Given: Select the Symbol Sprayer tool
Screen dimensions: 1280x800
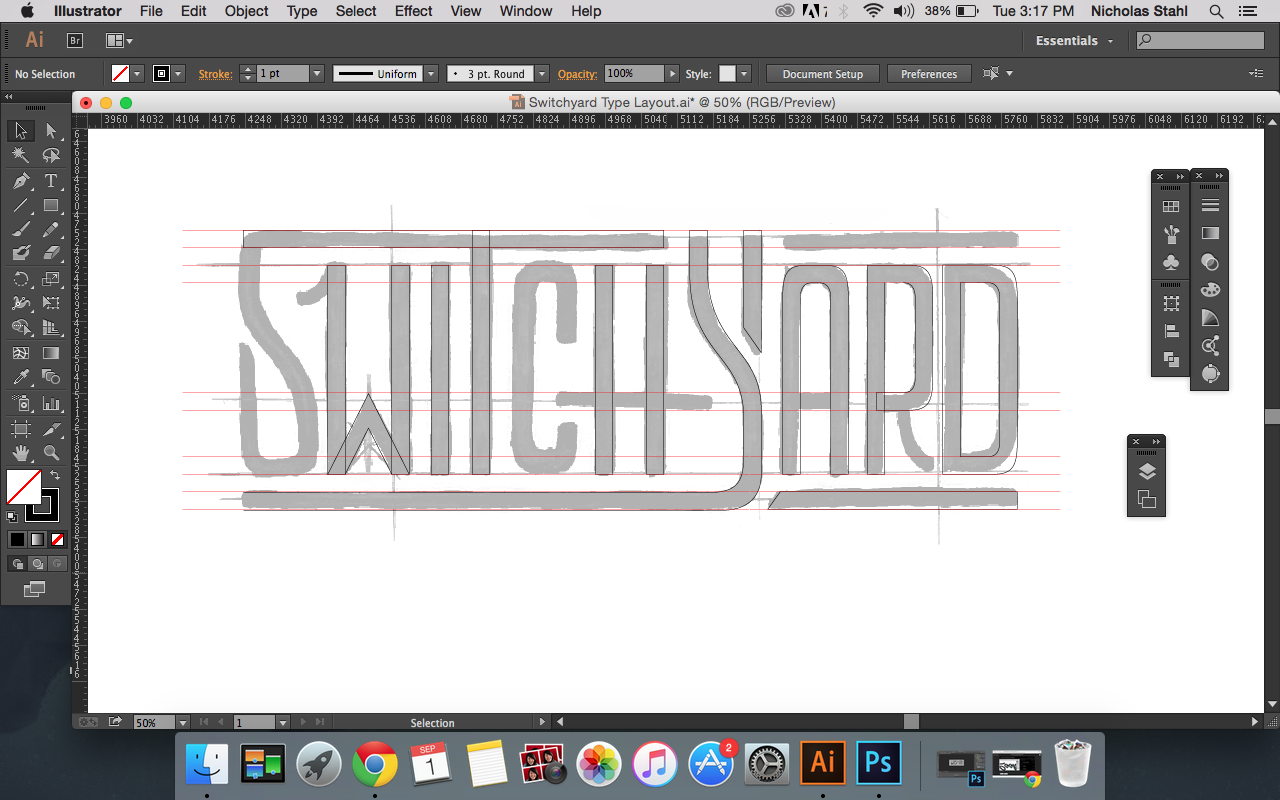Looking at the screenshot, I should (x=20, y=403).
